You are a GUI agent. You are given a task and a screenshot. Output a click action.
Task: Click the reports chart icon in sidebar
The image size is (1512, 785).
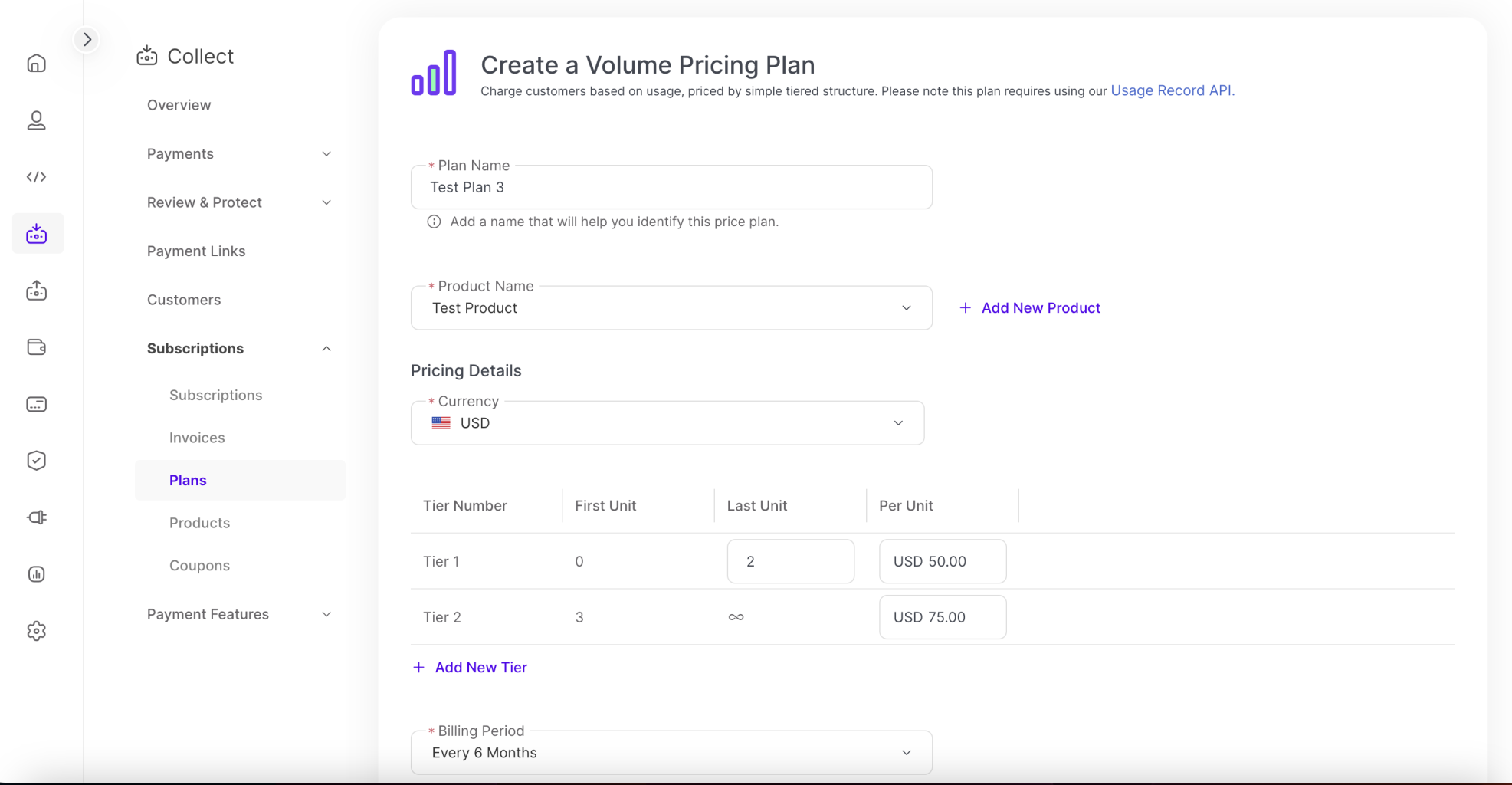36,574
